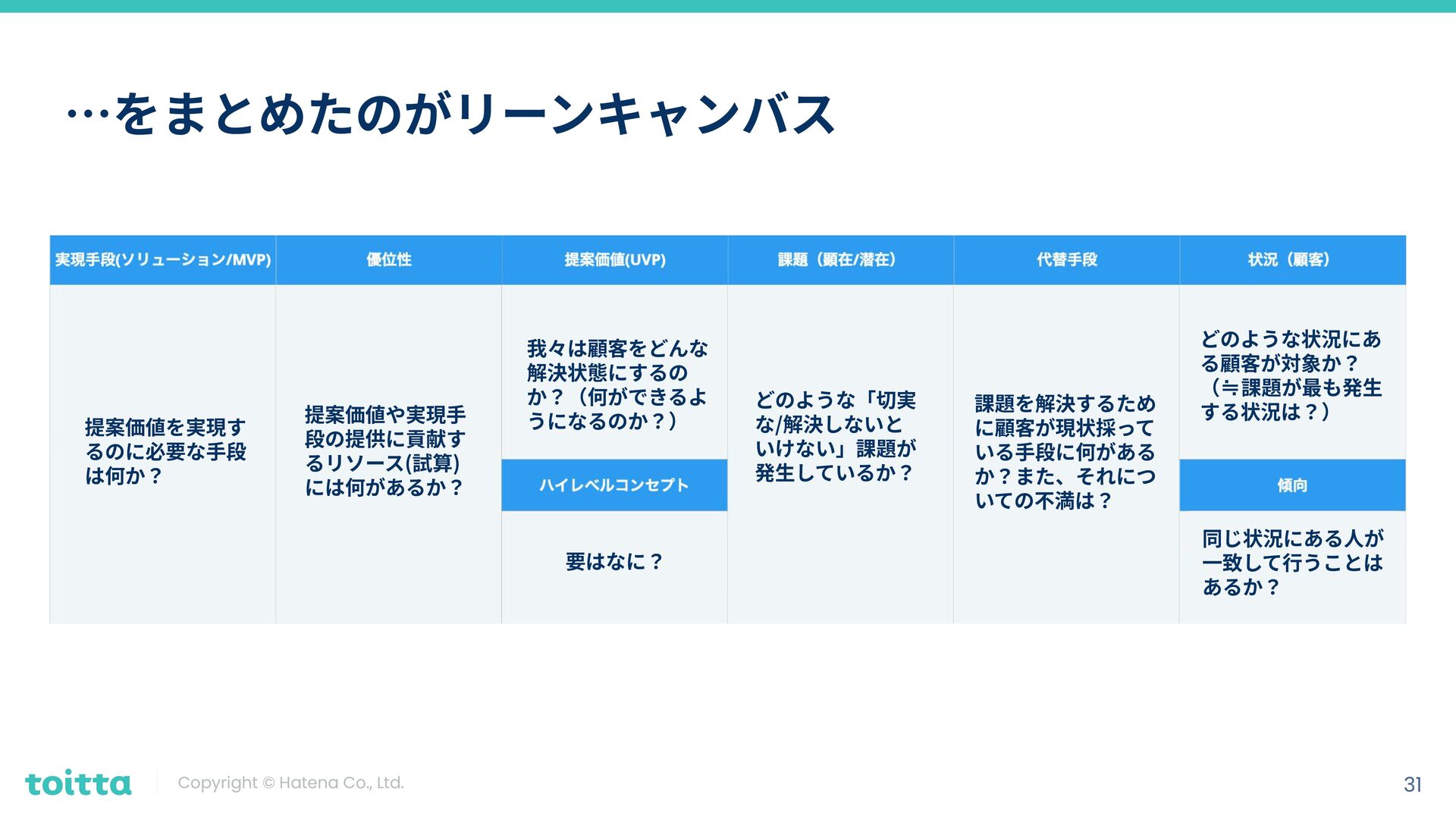Click the 代替手段 description text
The image size is (1456, 819).
point(1065,452)
